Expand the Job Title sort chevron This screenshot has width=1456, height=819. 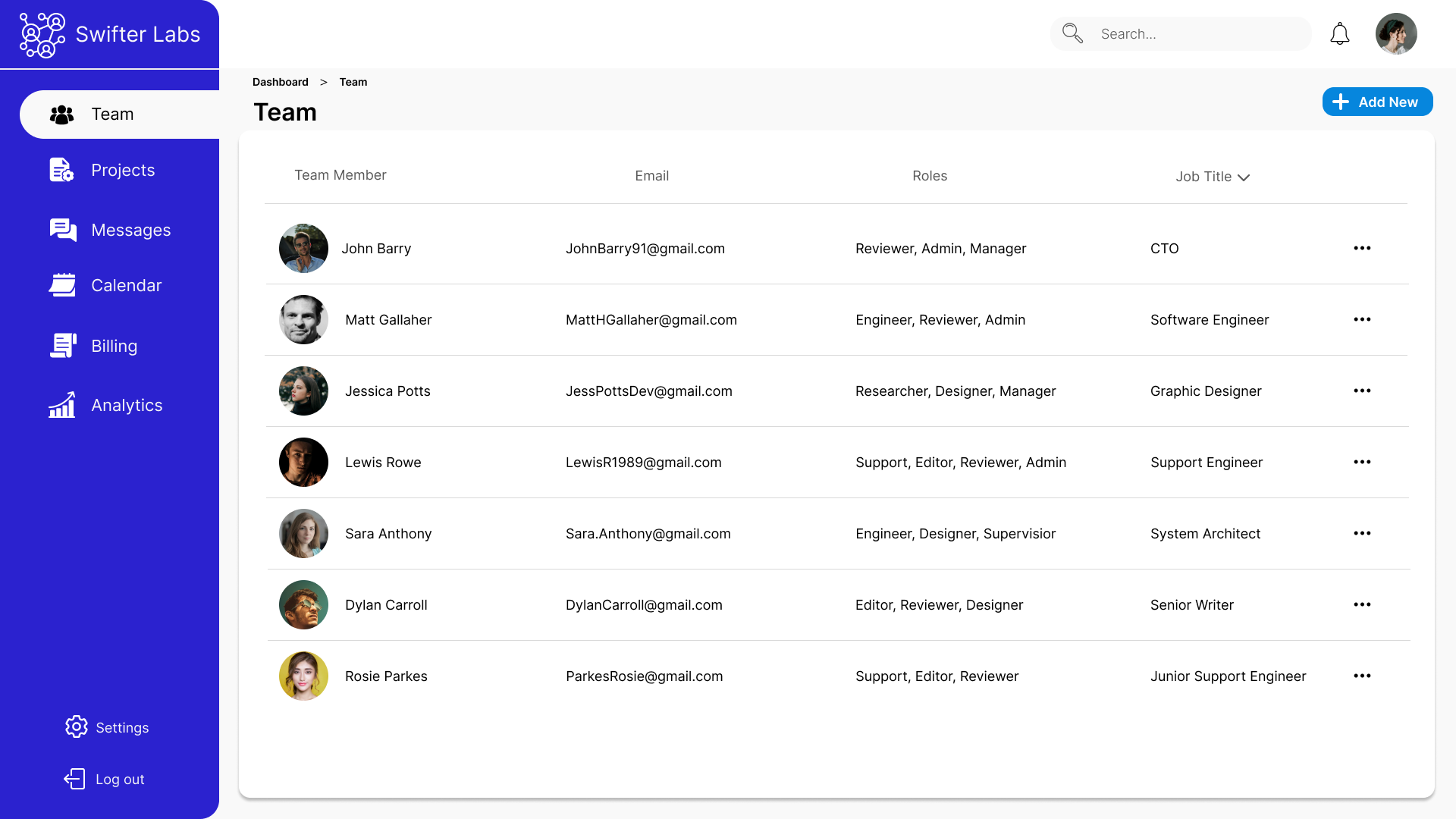1244,177
